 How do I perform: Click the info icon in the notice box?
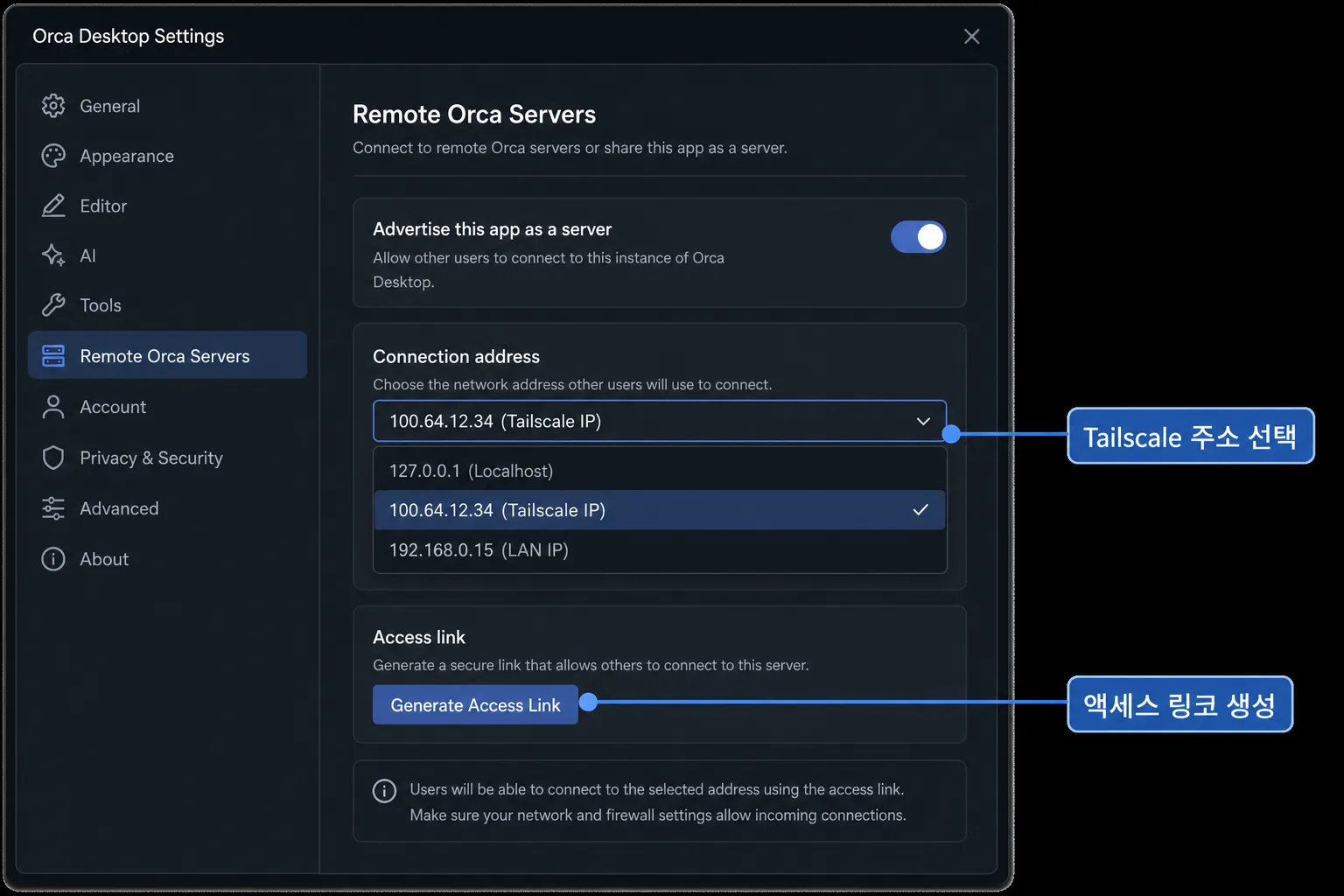pos(384,790)
